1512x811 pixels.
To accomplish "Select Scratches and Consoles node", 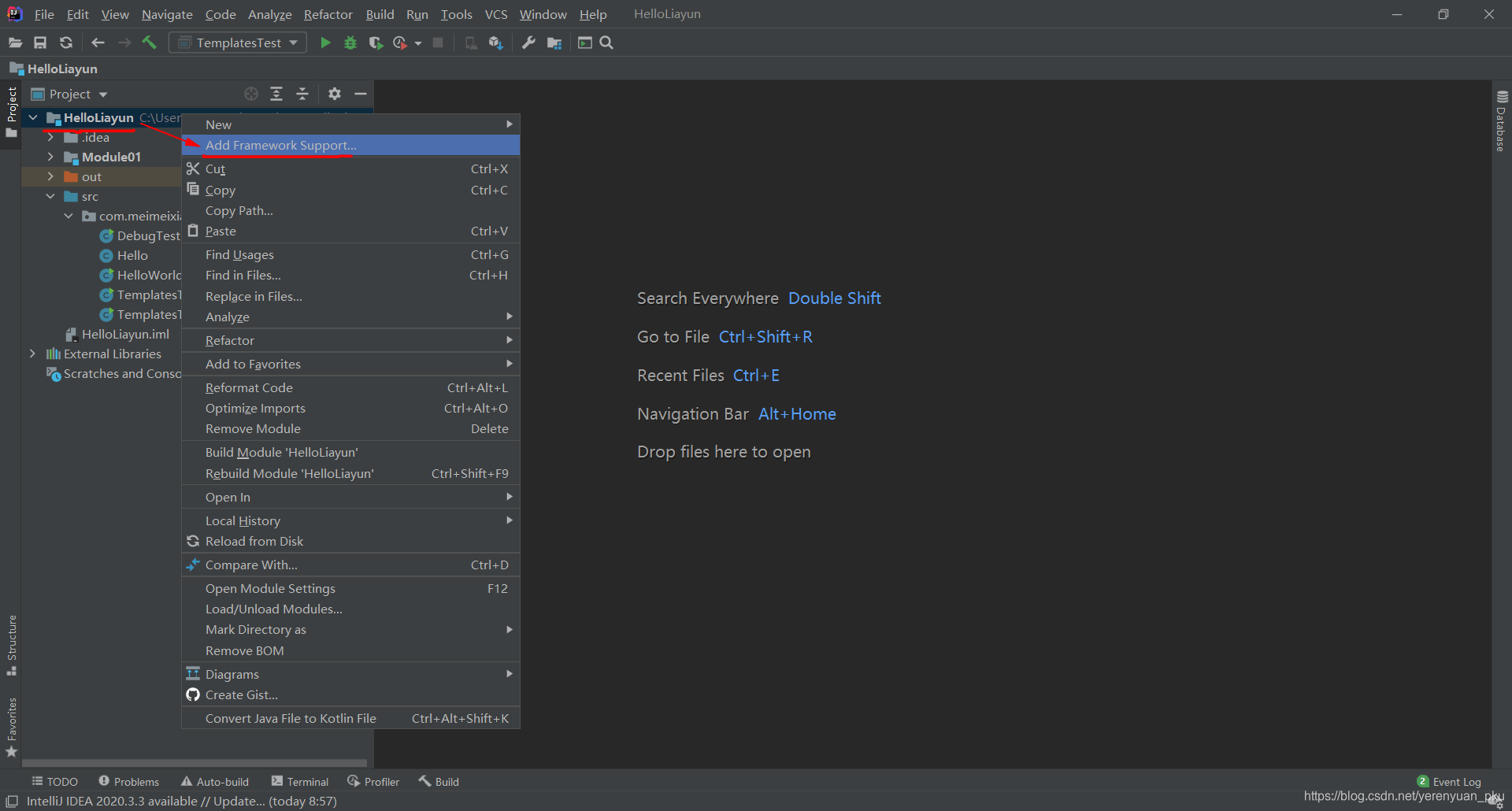I will [114, 373].
